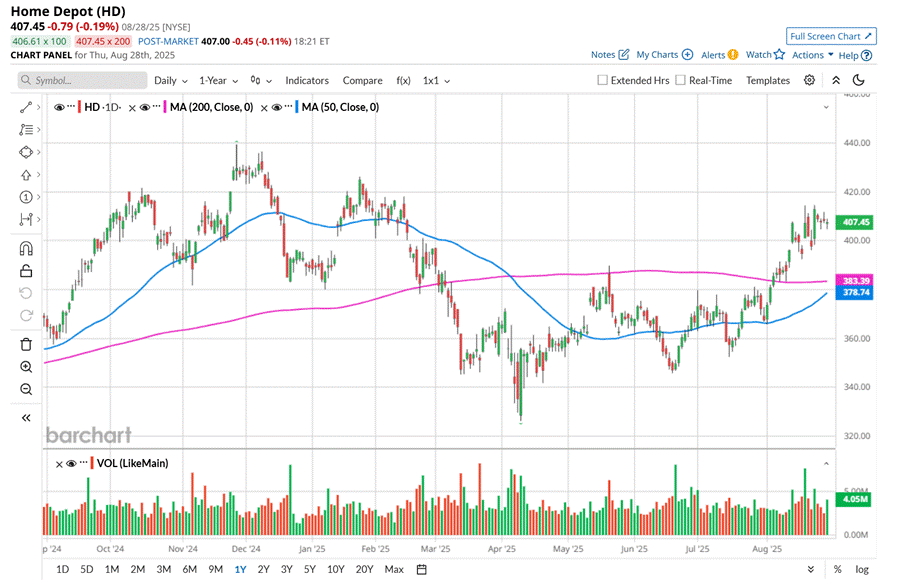Image resolution: width=904 pixels, height=586 pixels.
Task: Open HD series options menu
Action: coord(70,107)
